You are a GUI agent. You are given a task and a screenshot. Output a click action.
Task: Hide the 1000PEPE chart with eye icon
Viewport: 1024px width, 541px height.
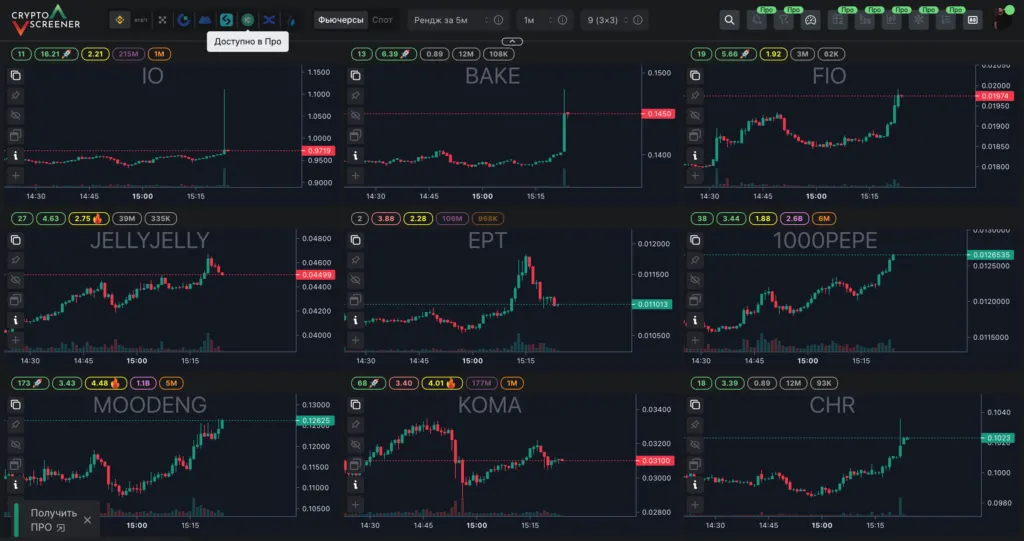[x=695, y=280]
